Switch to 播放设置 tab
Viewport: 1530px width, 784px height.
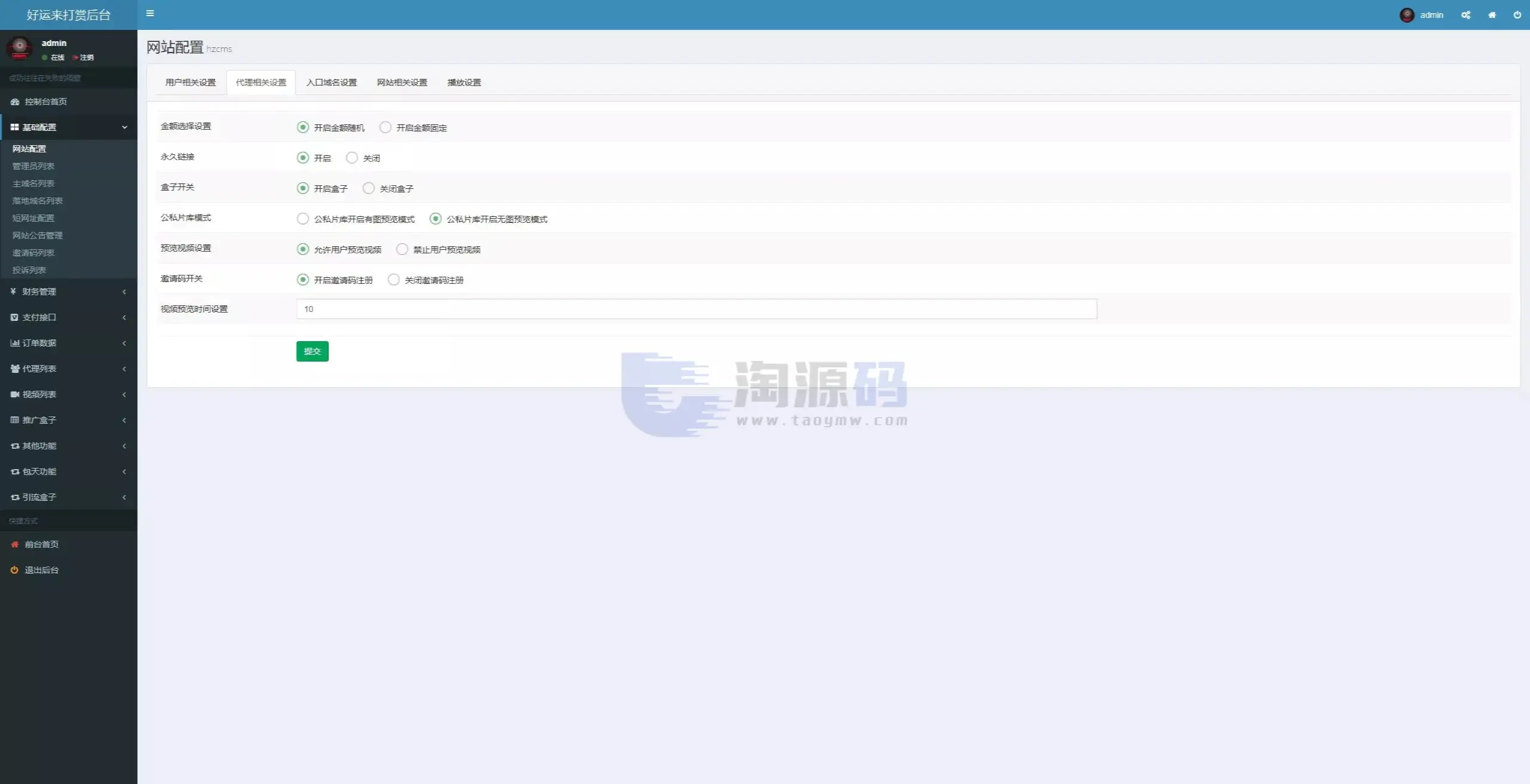(x=464, y=82)
